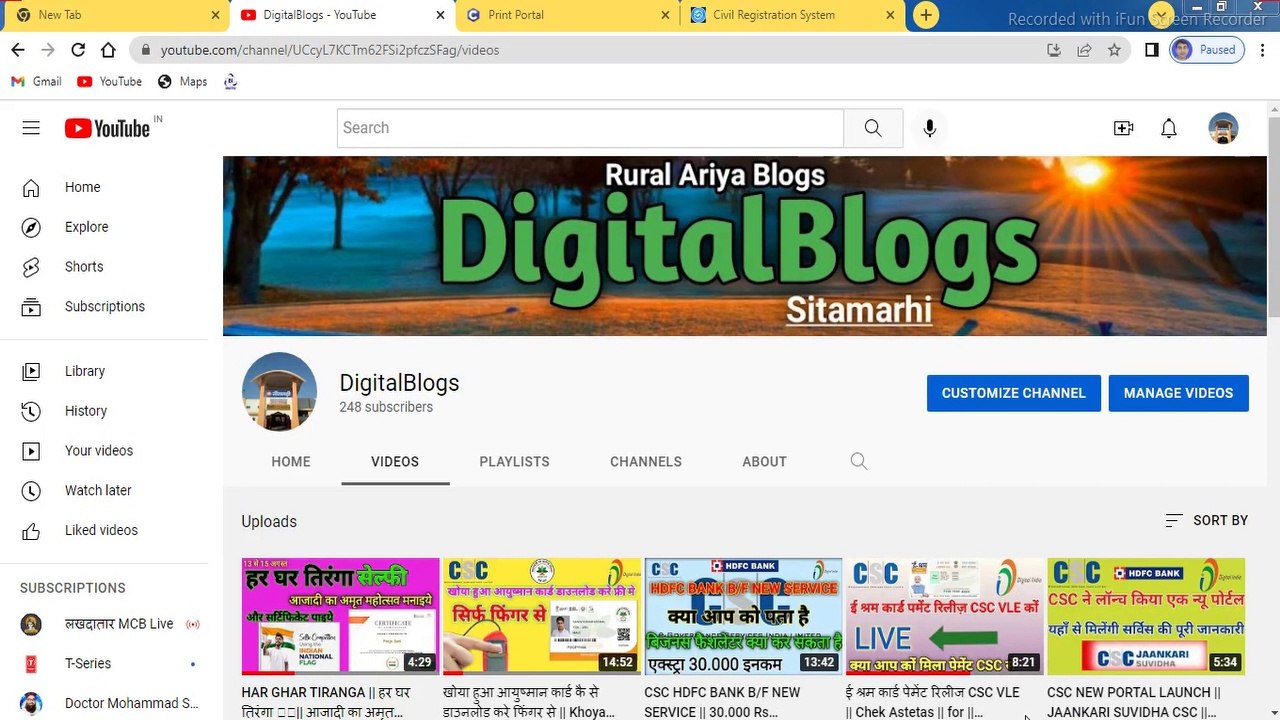Click the YouTube logo
This screenshot has height=720, width=1280.
(107, 128)
